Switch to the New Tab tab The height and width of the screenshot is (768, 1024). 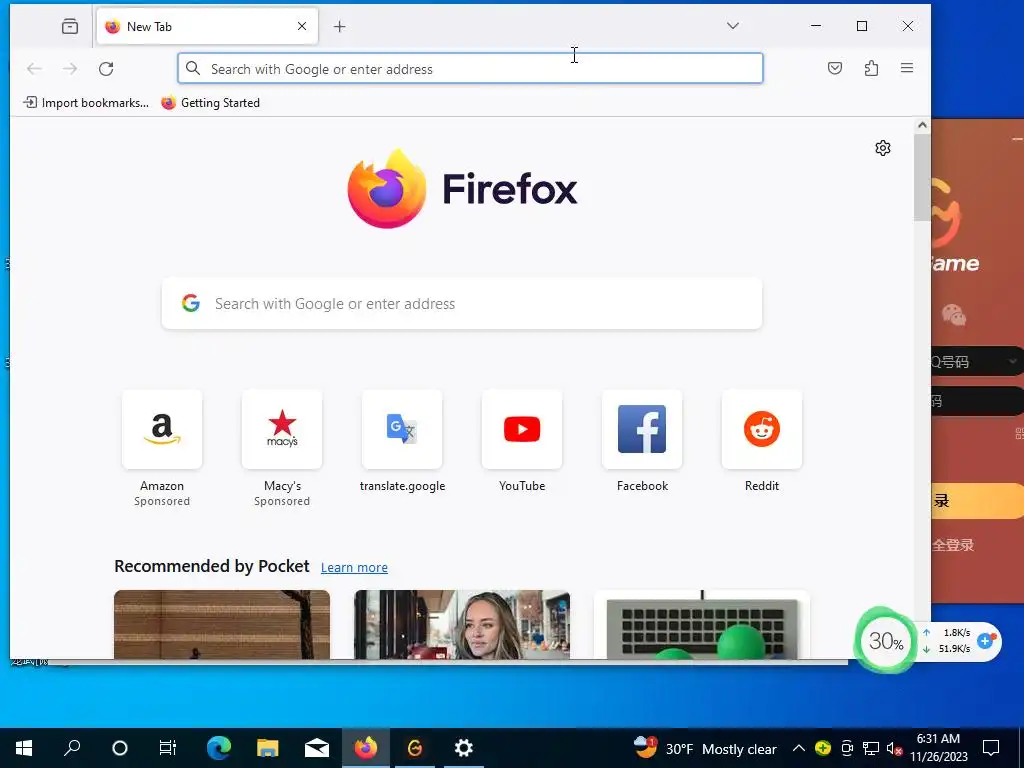pos(207,26)
